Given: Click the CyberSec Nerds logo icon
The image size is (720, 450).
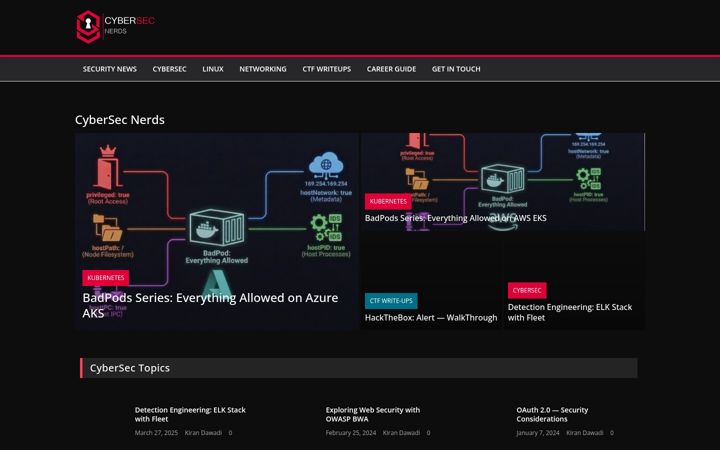Looking at the screenshot, I should click(x=88, y=27).
